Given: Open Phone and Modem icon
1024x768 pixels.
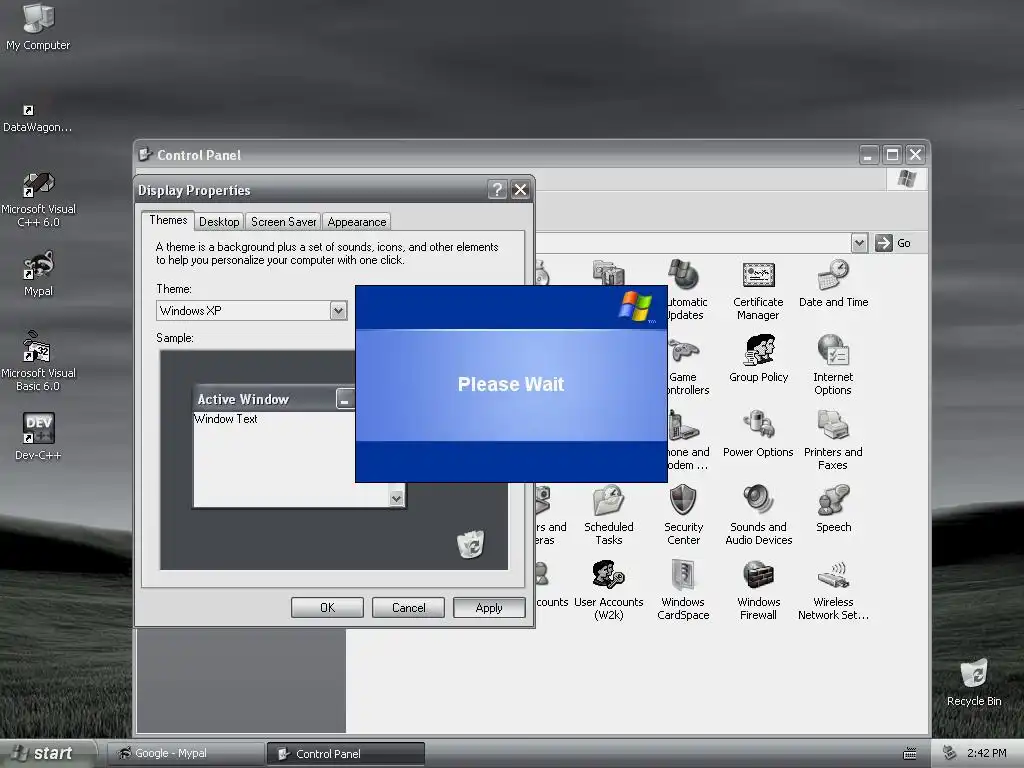Looking at the screenshot, I should [688, 441].
